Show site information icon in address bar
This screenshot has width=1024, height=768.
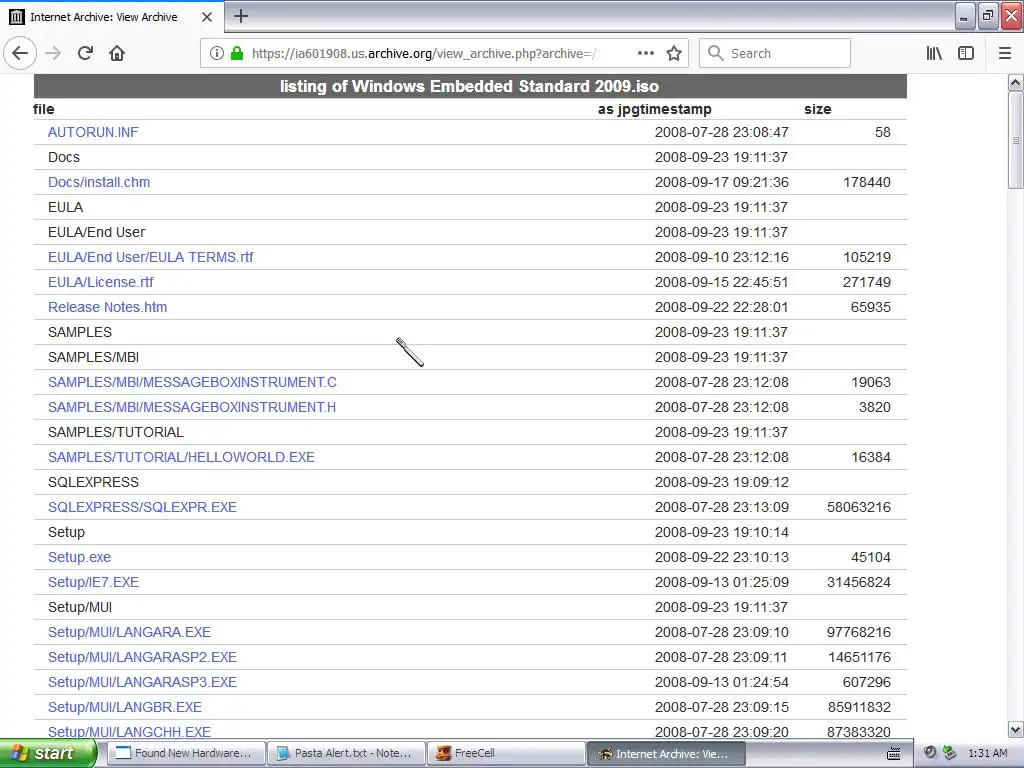(217, 53)
